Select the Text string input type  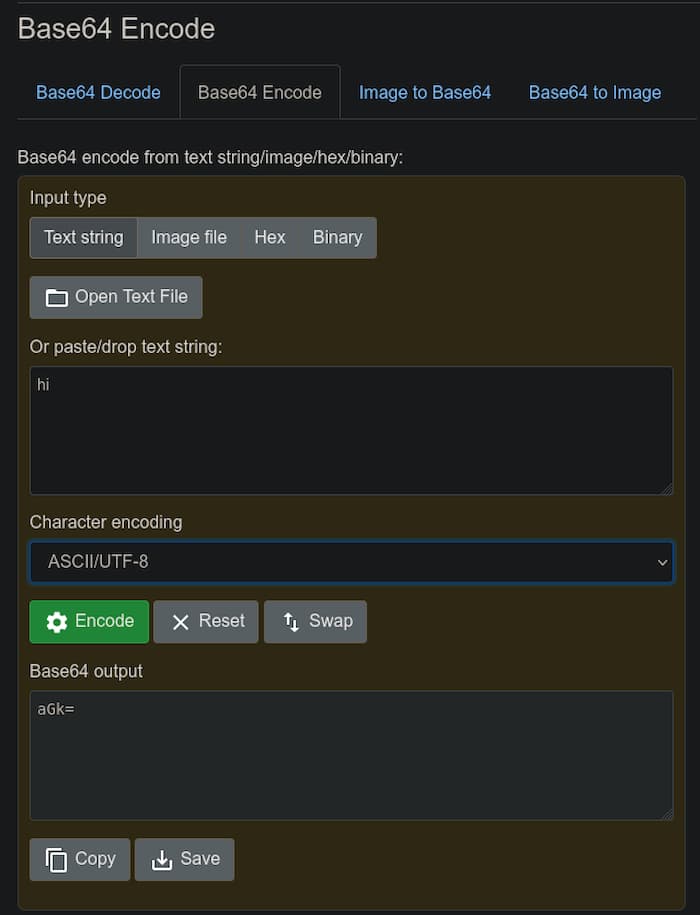click(83, 237)
